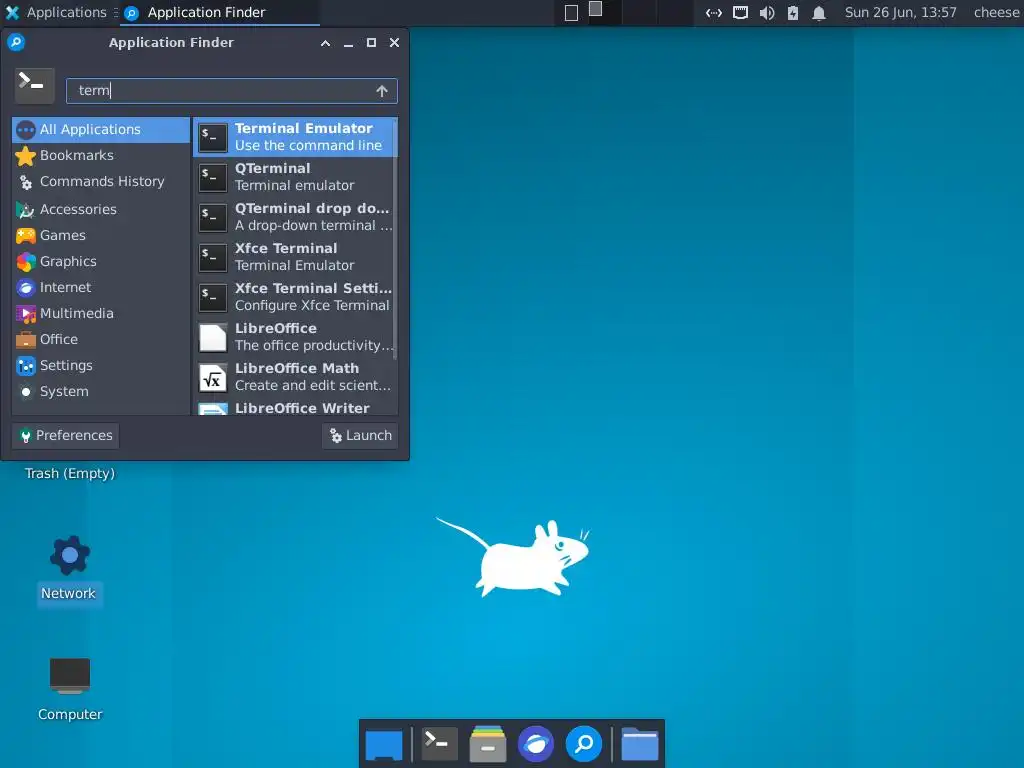Roll up the Application Finder window
The width and height of the screenshot is (1024, 768).
(325, 43)
